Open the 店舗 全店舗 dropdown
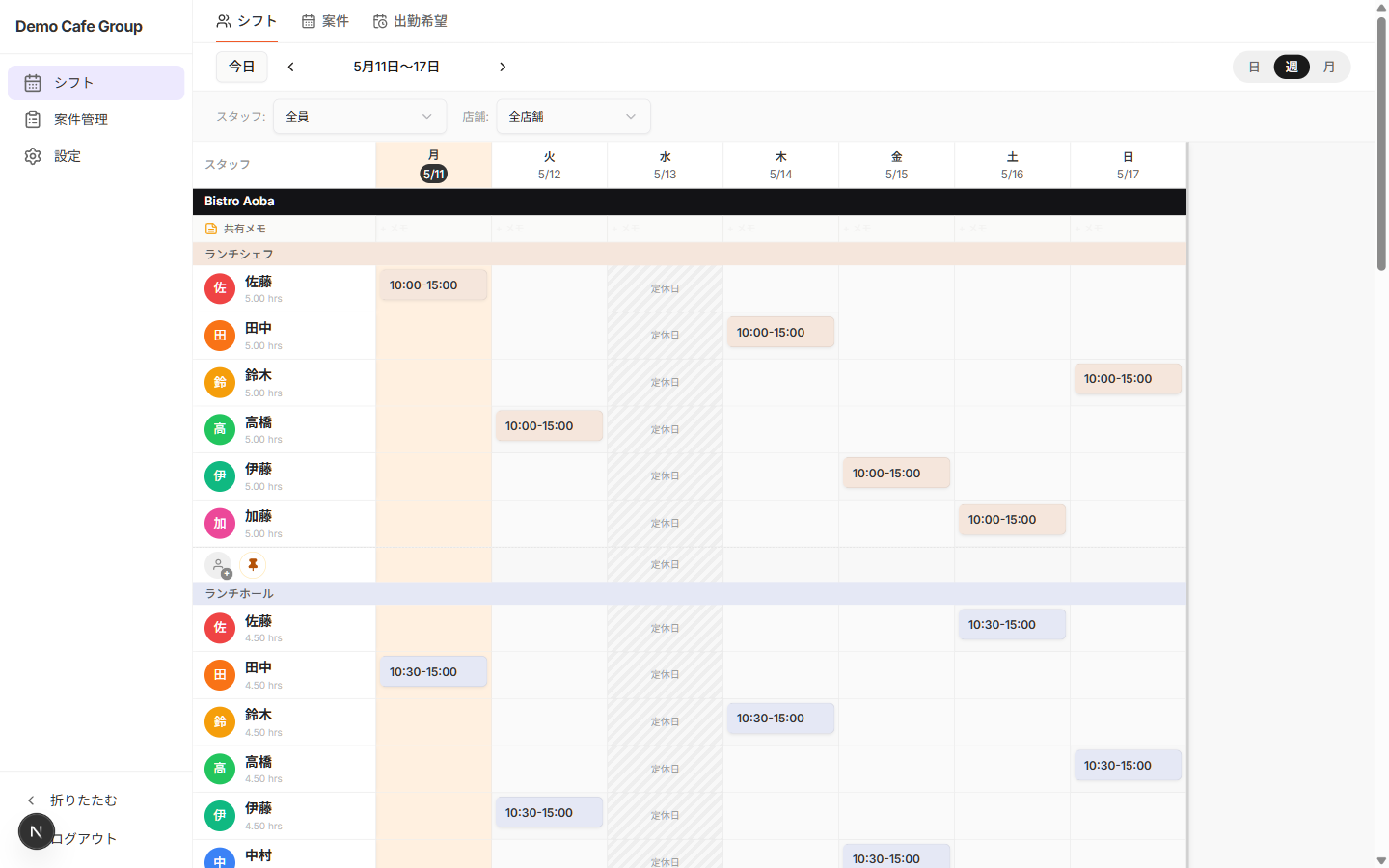 tap(573, 117)
